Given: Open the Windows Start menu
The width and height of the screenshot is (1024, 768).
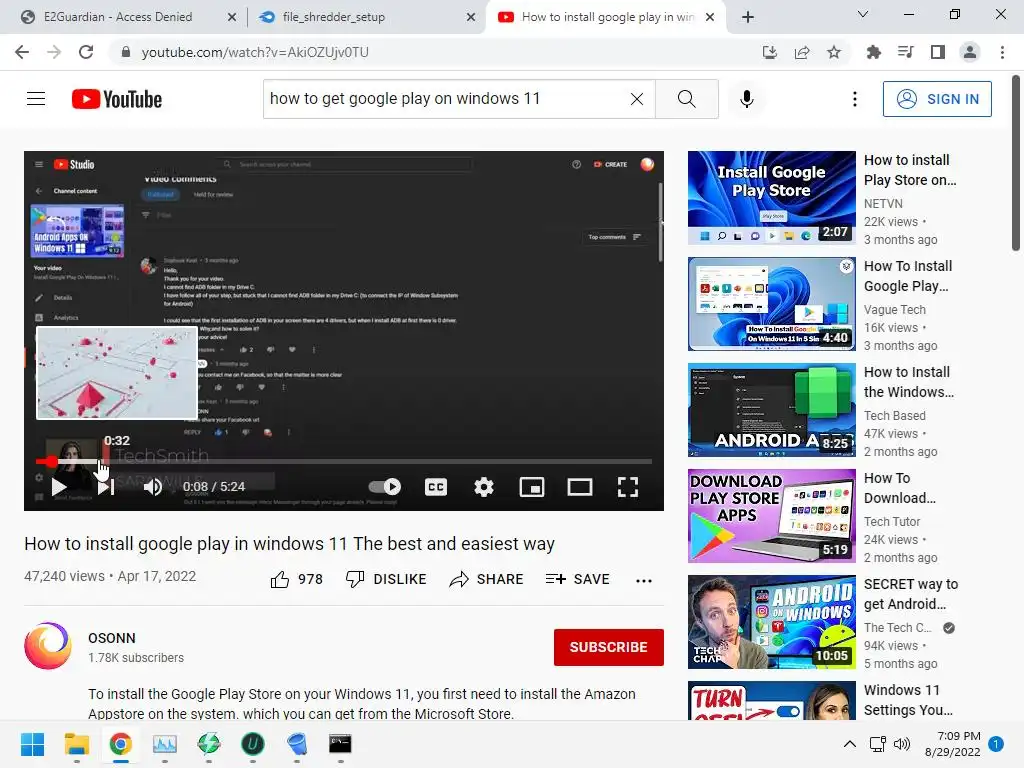Looking at the screenshot, I should pyautogui.click(x=33, y=744).
